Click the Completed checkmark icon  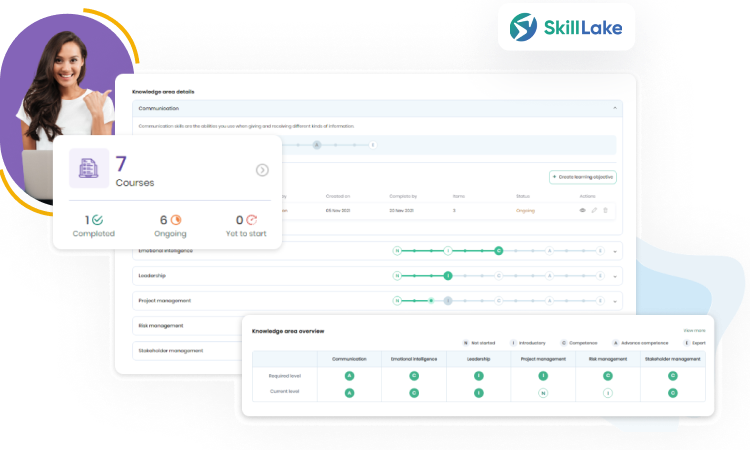pos(98,220)
